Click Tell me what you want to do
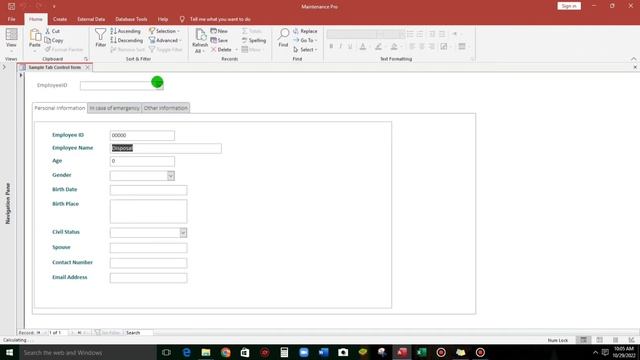The height and width of the screenshot is (360, 640). click(x=220, y=19)
